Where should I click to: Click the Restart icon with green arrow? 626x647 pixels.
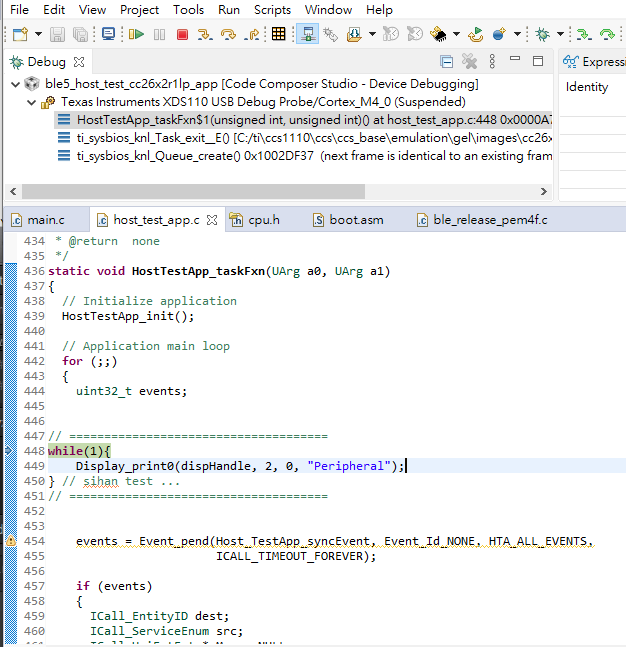click(475, 34)
